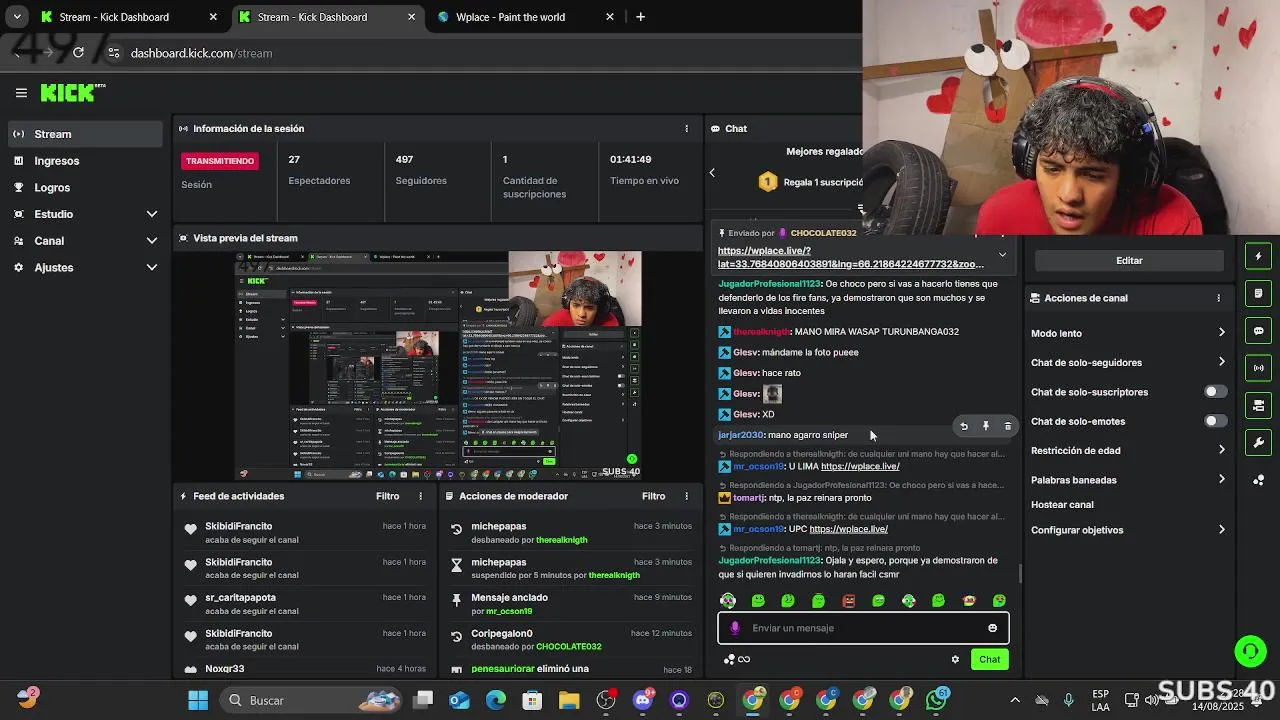
Task: Switch to the first Stream - Kick Dashboard tab
Action: click(x=129, y=17)
